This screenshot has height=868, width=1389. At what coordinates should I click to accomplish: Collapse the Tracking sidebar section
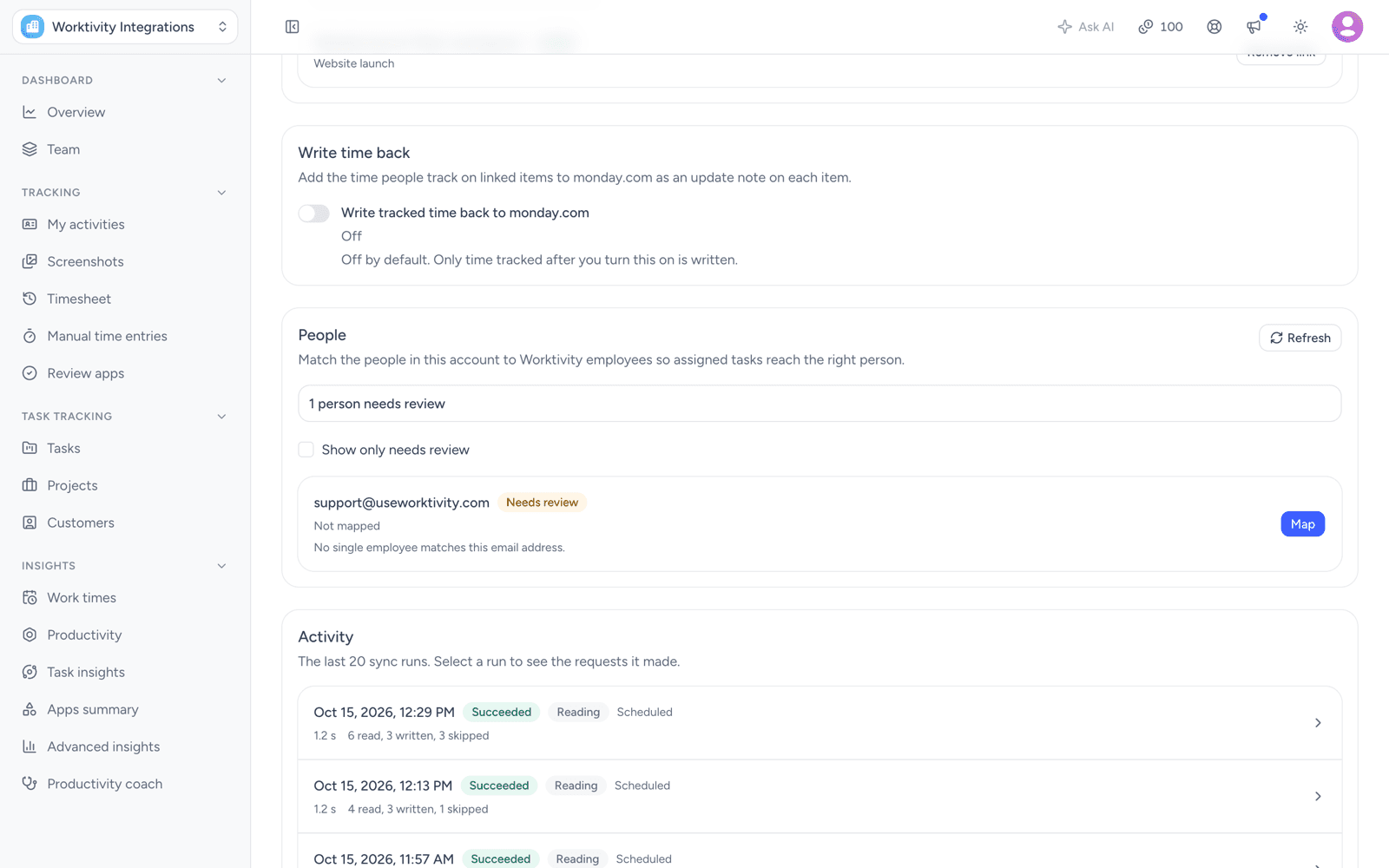[221, 193]
